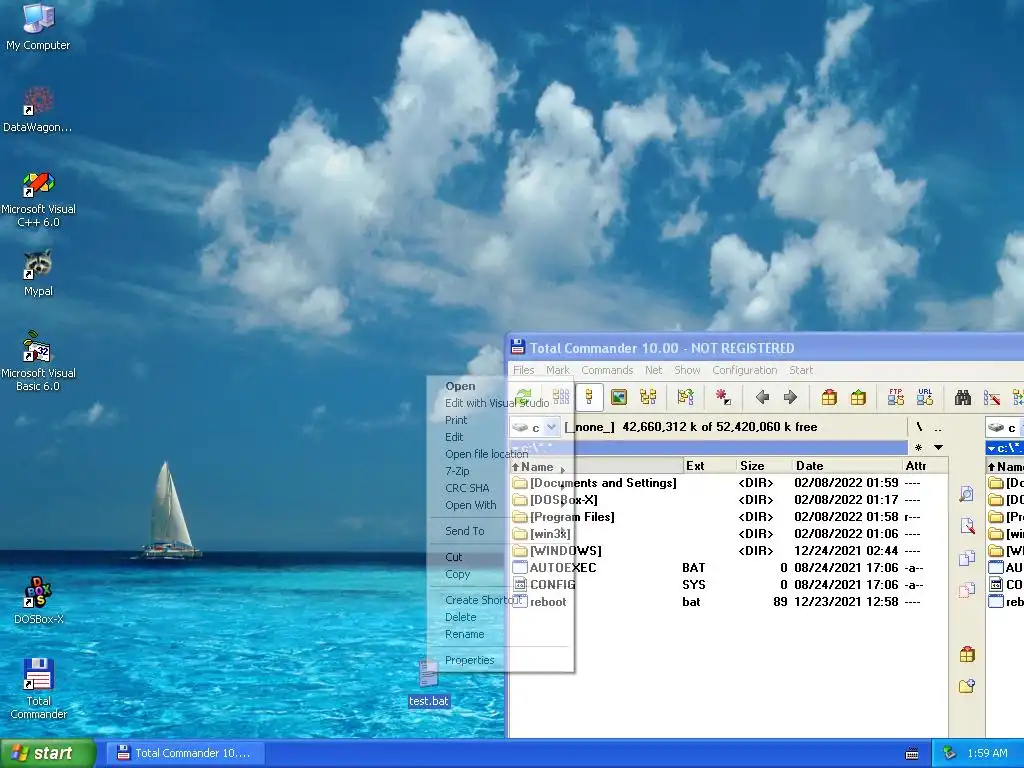Click the root directory backslash button
Image resolution: width=1024 pixels, height=768 pixels.
(x=919, y=427)
